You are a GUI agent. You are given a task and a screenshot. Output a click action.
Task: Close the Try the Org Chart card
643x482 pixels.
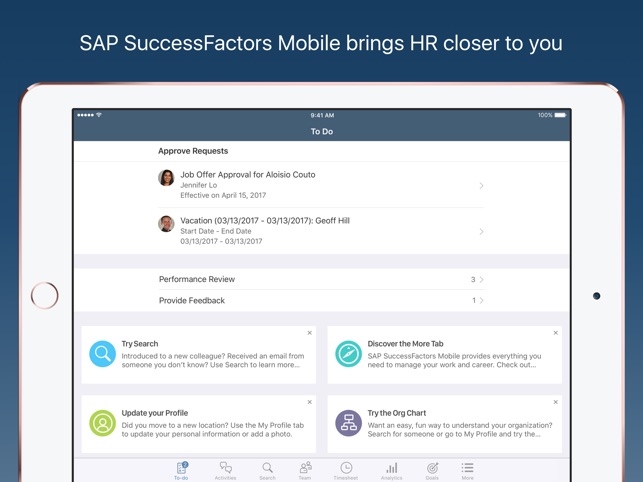click(x=556, y=402)
